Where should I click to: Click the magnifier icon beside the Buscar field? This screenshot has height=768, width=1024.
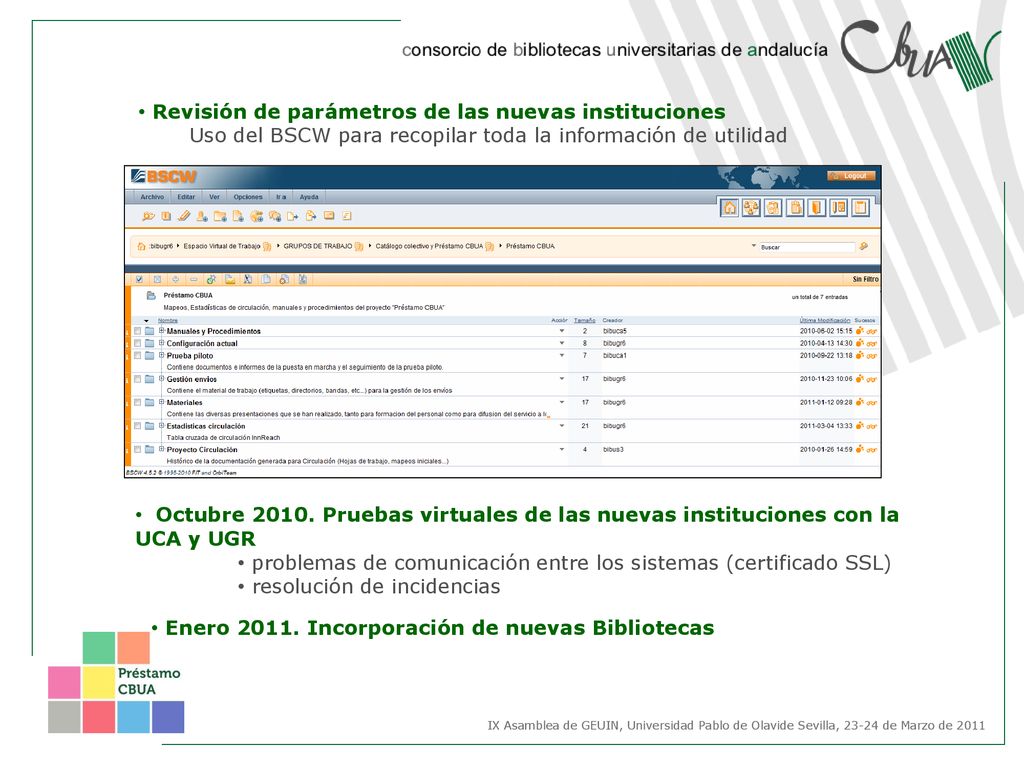[864, 246]
